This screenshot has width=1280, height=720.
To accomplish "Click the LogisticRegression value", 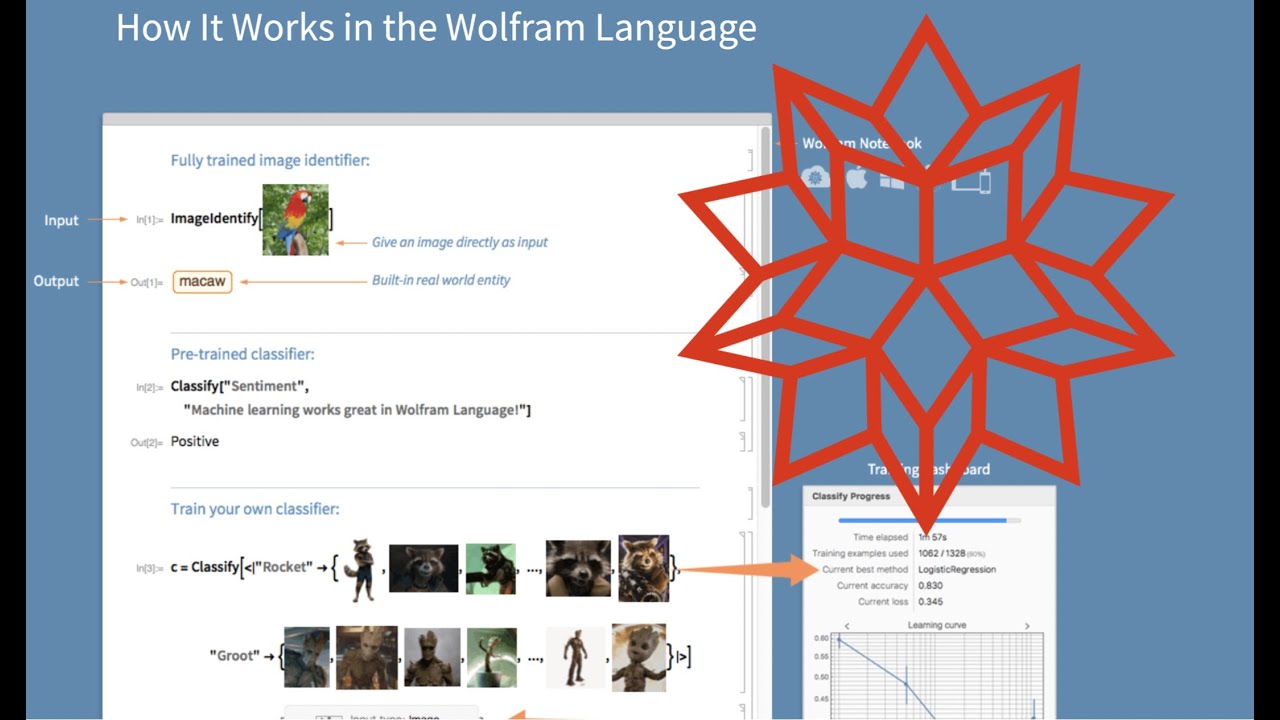I will click(957, 569).
